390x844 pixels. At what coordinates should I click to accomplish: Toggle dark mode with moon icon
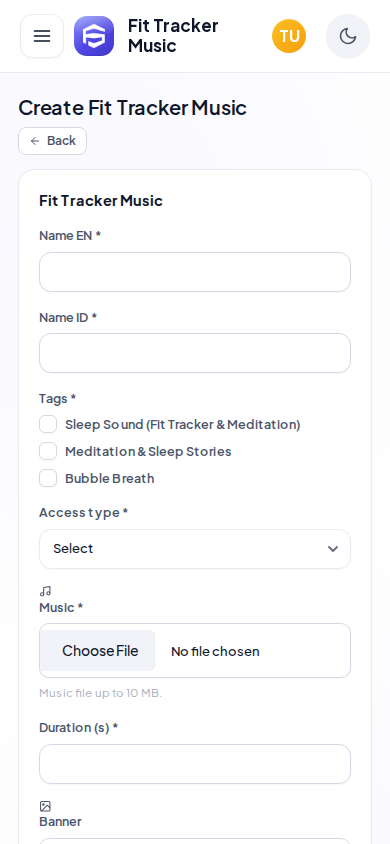(348, 36)
